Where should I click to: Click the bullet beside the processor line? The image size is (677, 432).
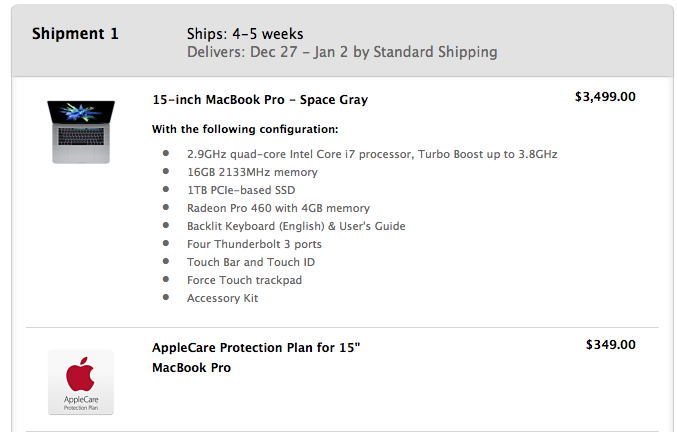166,153
